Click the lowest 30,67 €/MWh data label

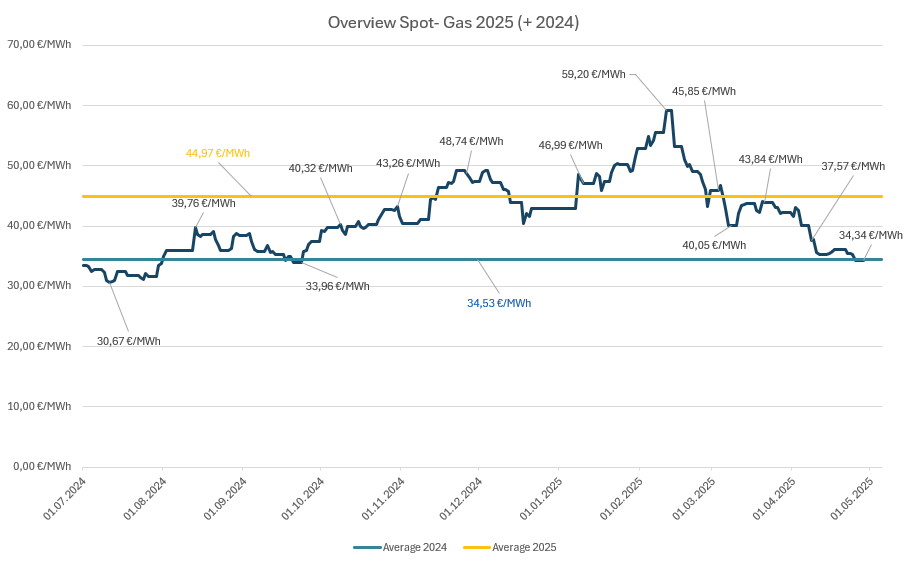(128, 341)
